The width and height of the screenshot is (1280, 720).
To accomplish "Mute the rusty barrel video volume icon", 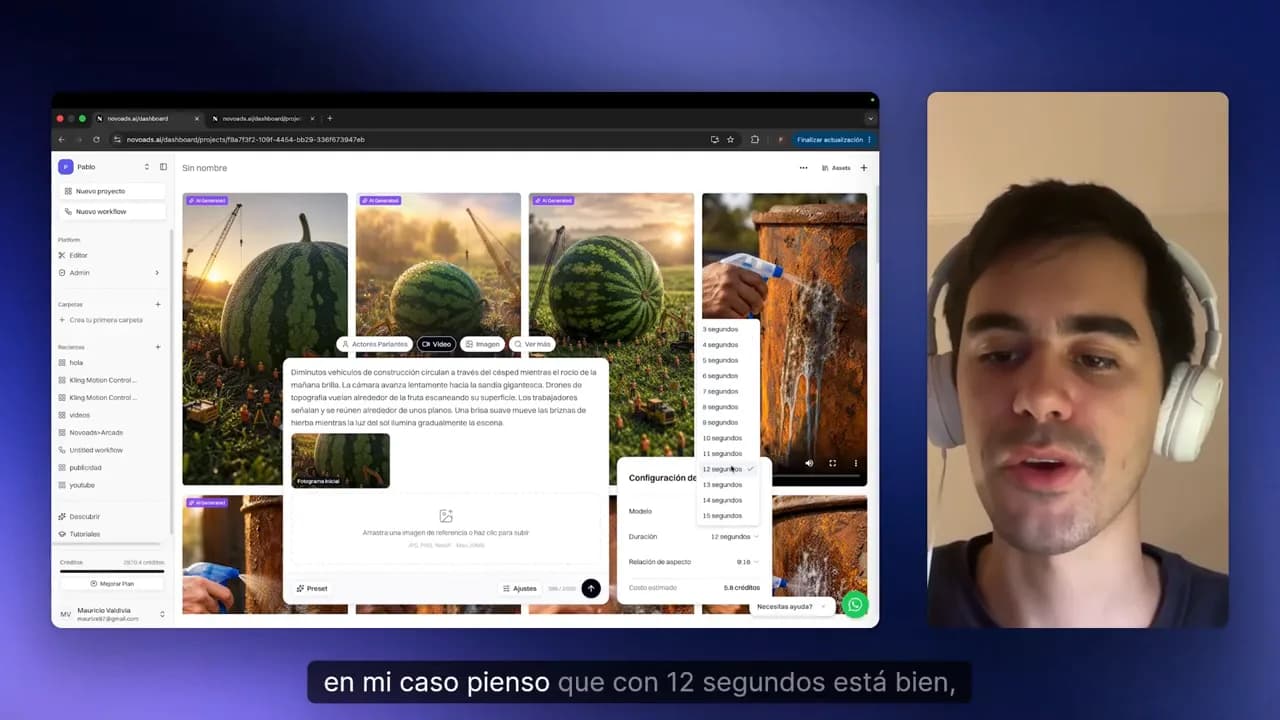I will click(x=809, y=463).
